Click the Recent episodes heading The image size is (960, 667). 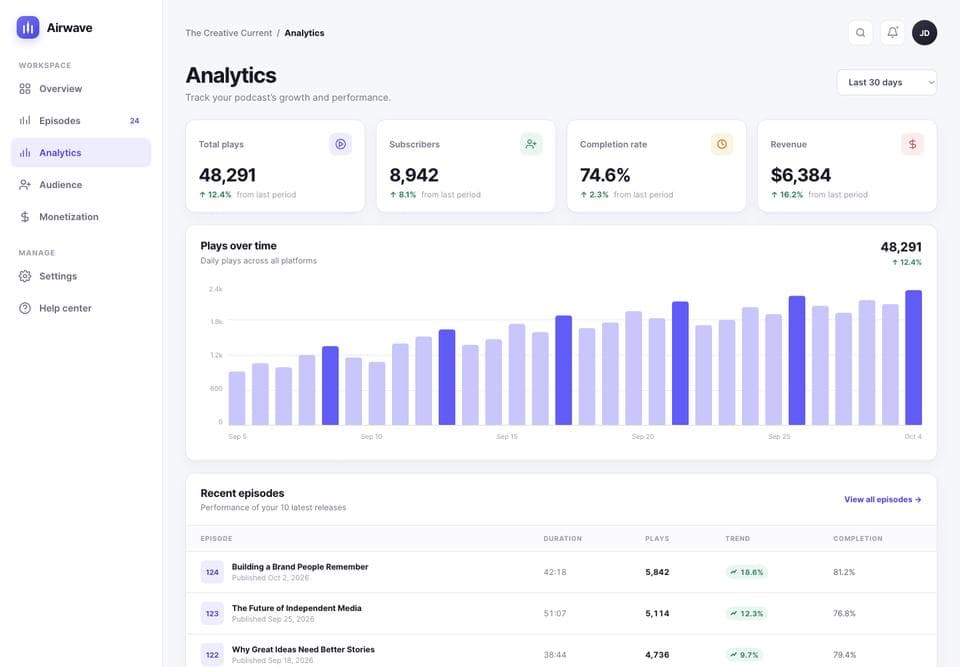click(x=242, y=493)
